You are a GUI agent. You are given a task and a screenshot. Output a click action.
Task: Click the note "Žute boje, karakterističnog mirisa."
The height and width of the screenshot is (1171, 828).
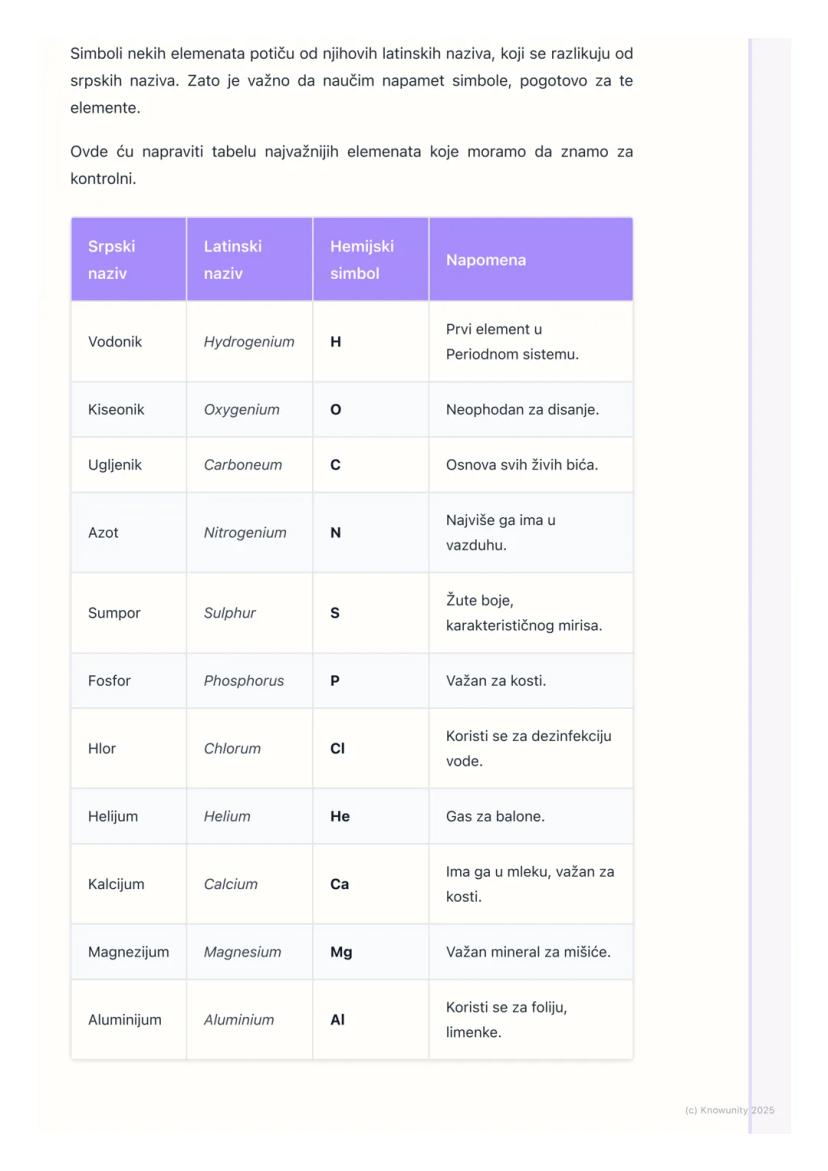pyautogui.click(x=524, y=613)
